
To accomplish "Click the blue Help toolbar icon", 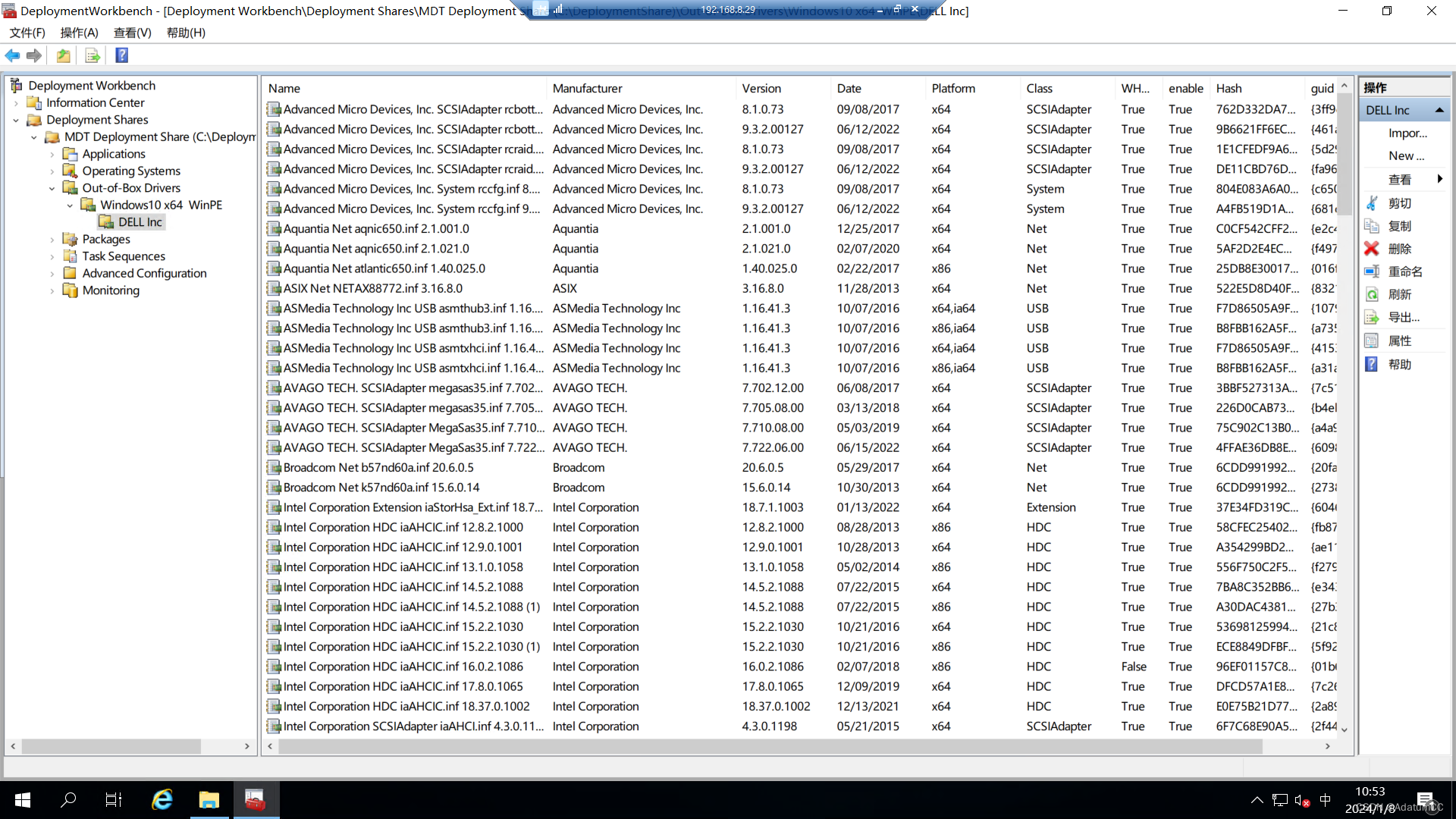I will pos(121,55).
